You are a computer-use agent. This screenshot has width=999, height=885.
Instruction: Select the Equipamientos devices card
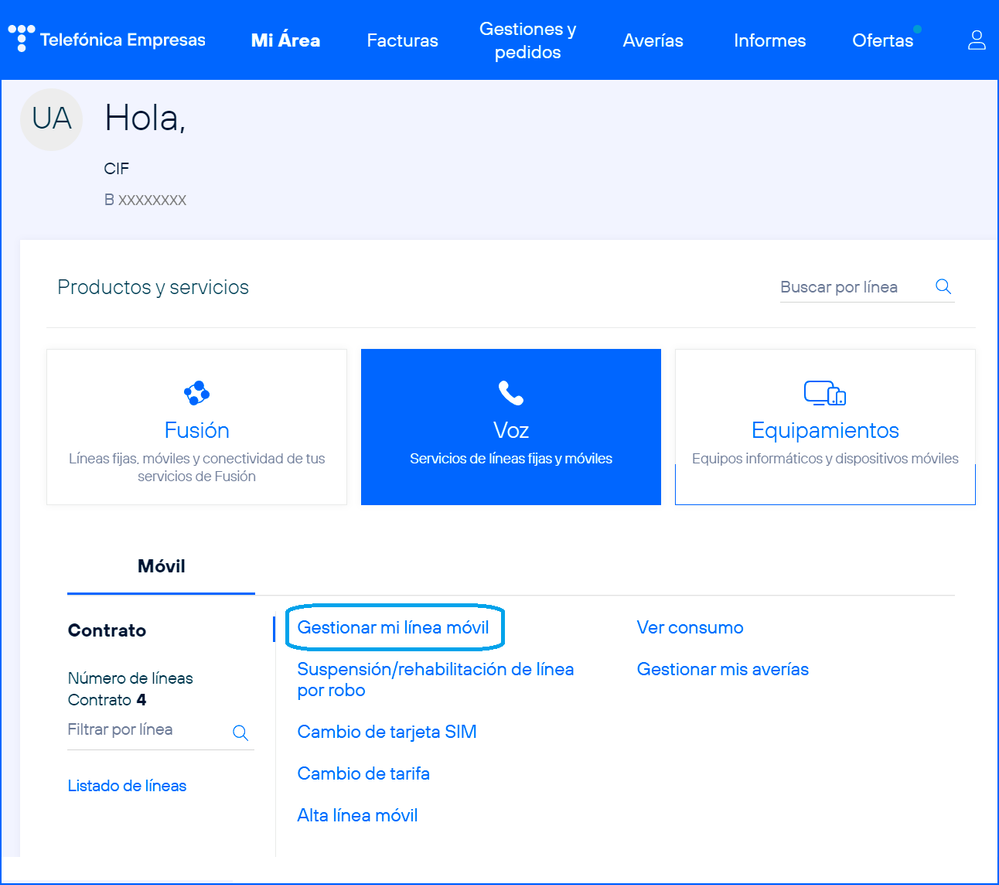pos(825,427)
